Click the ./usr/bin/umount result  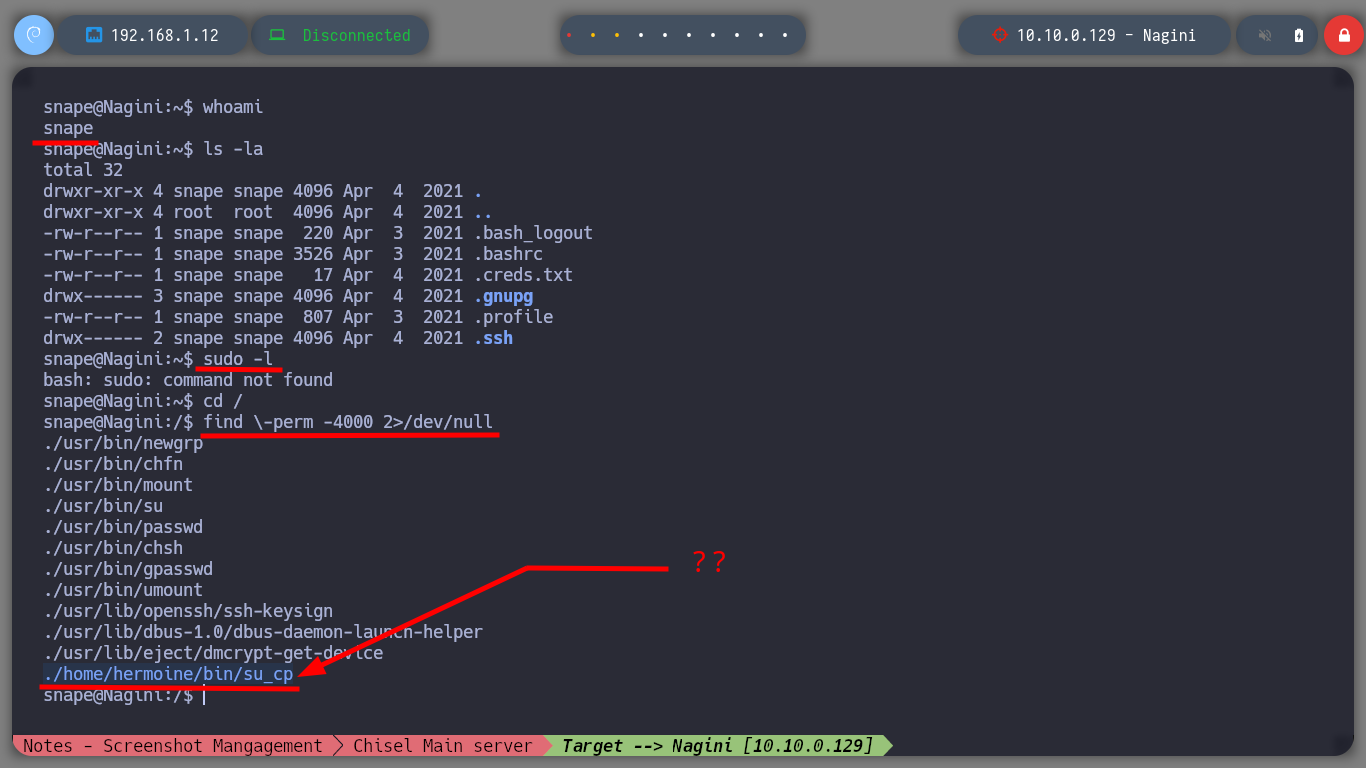pos(123,590)
